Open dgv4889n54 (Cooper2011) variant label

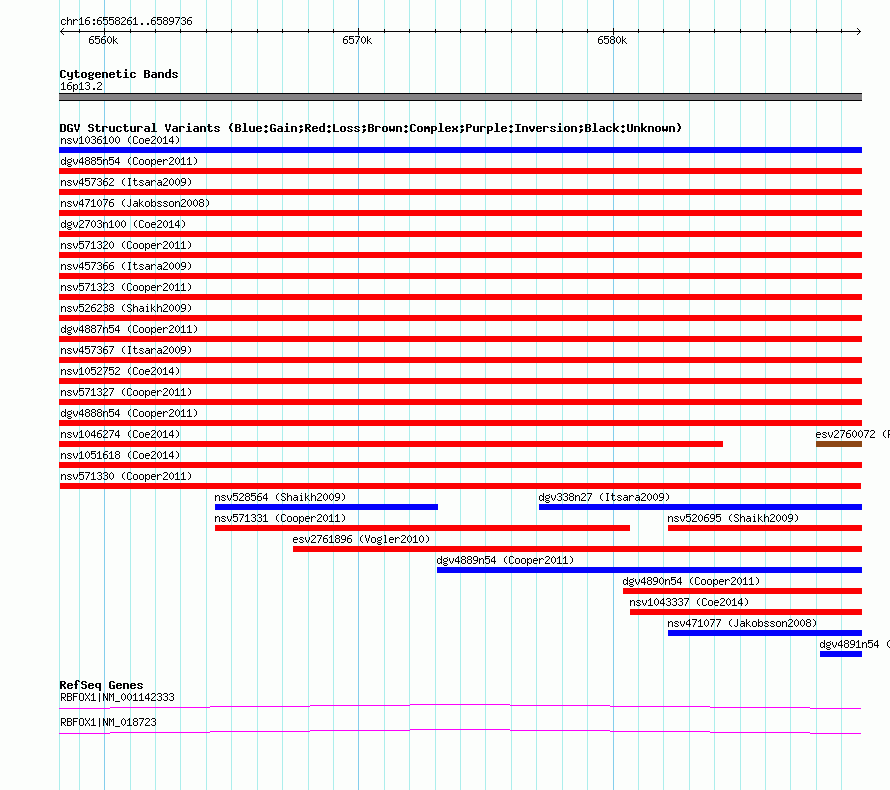point(505,560)
